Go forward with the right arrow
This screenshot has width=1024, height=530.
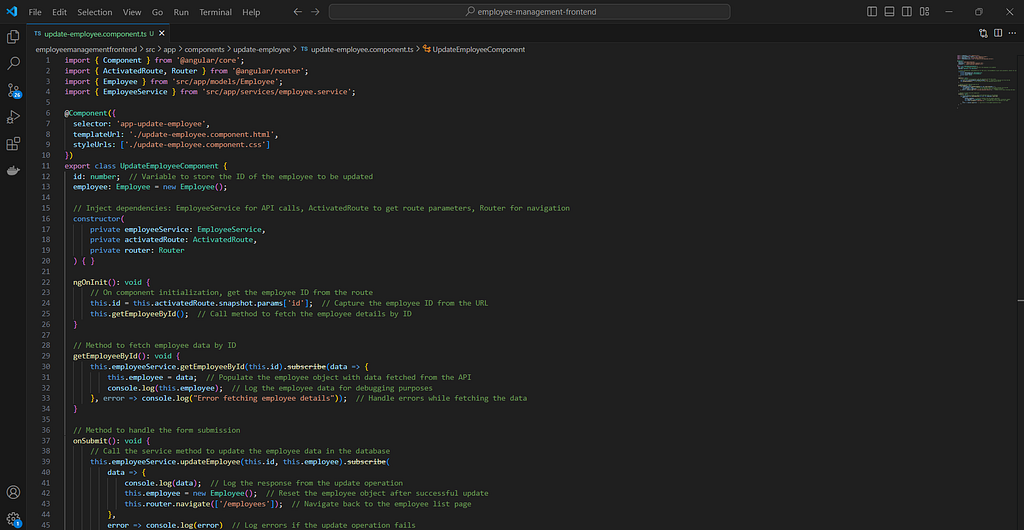tap(315, 12)
